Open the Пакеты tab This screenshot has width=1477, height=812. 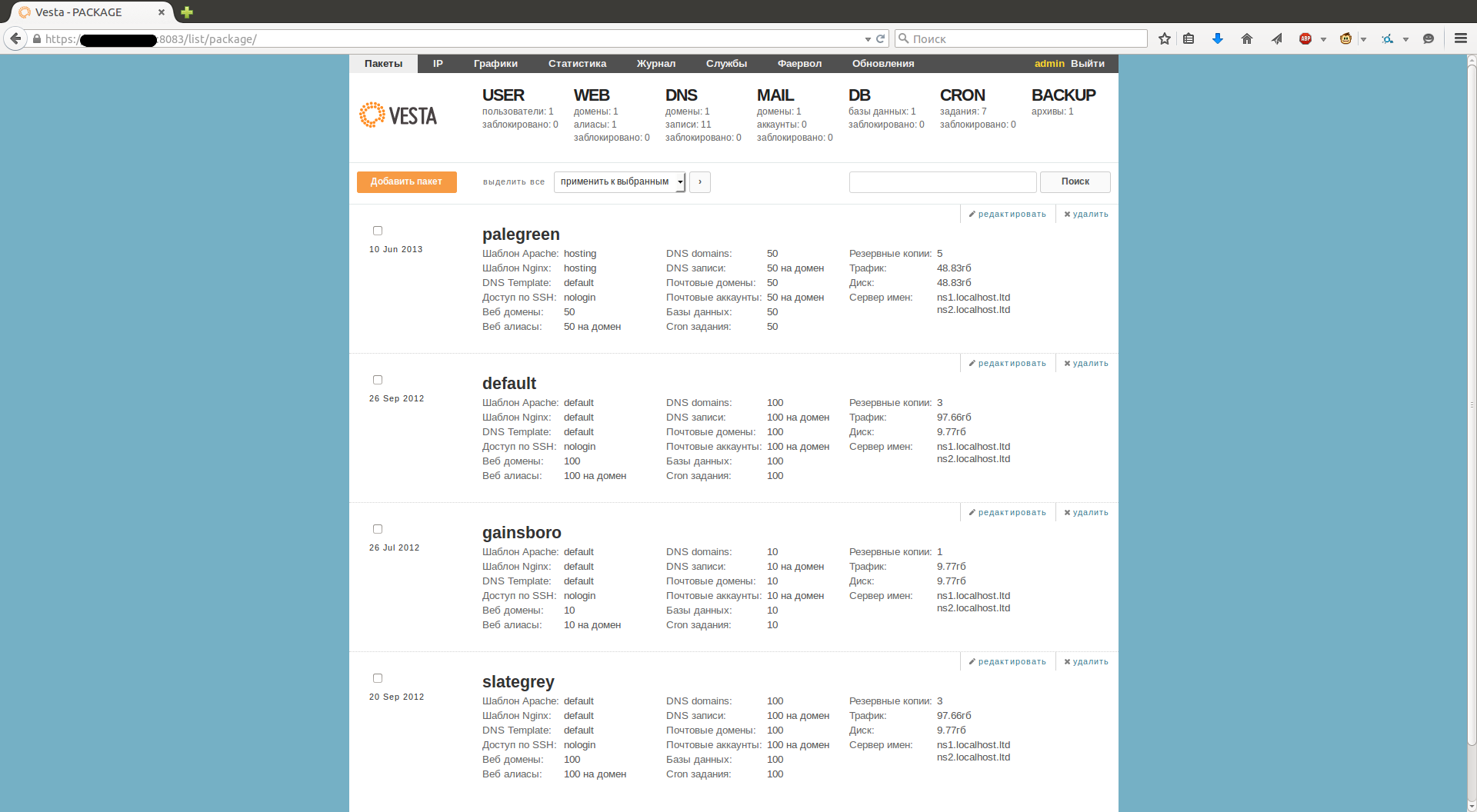383,64
